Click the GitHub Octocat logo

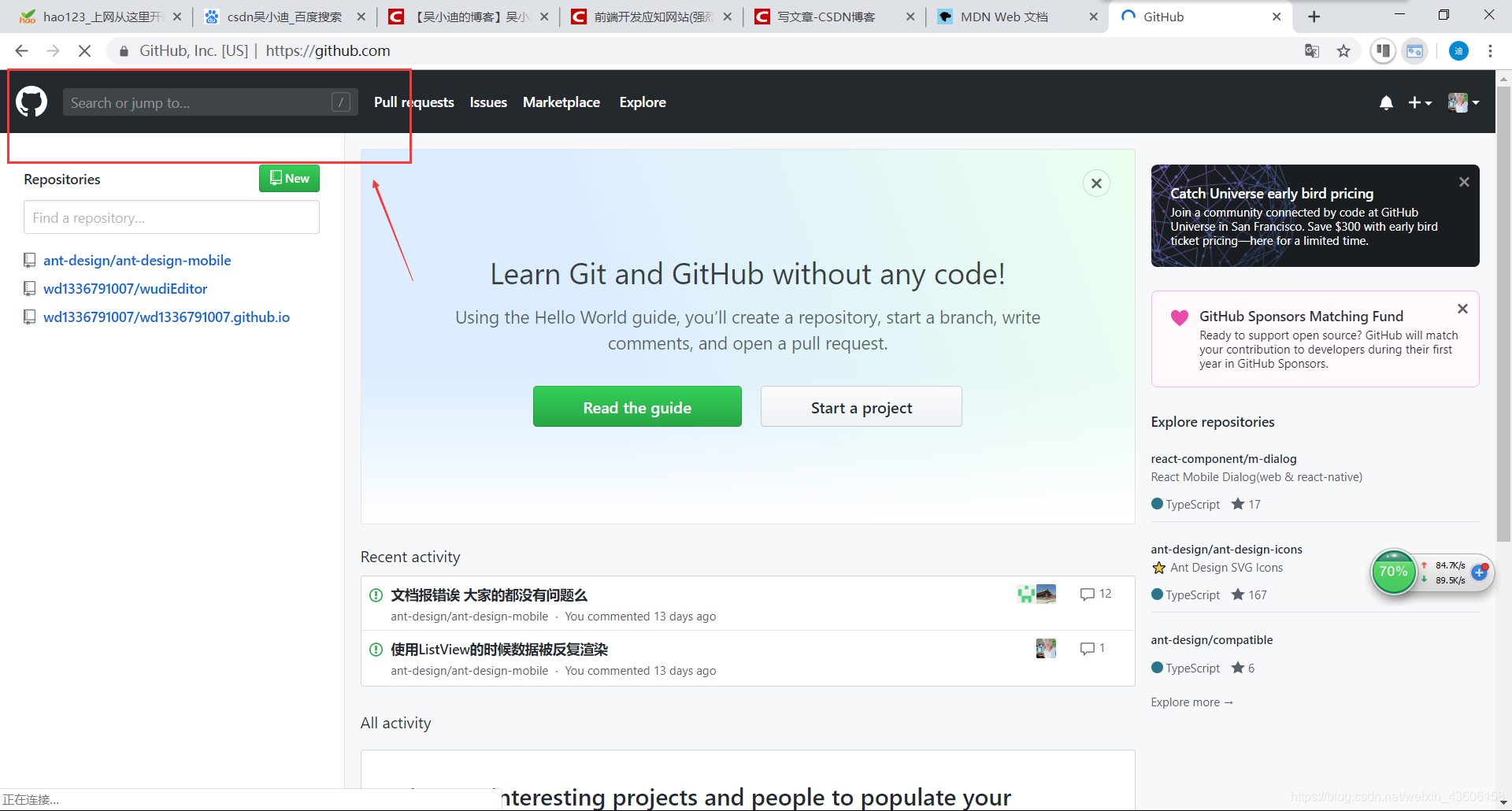[x=31, y=102]
